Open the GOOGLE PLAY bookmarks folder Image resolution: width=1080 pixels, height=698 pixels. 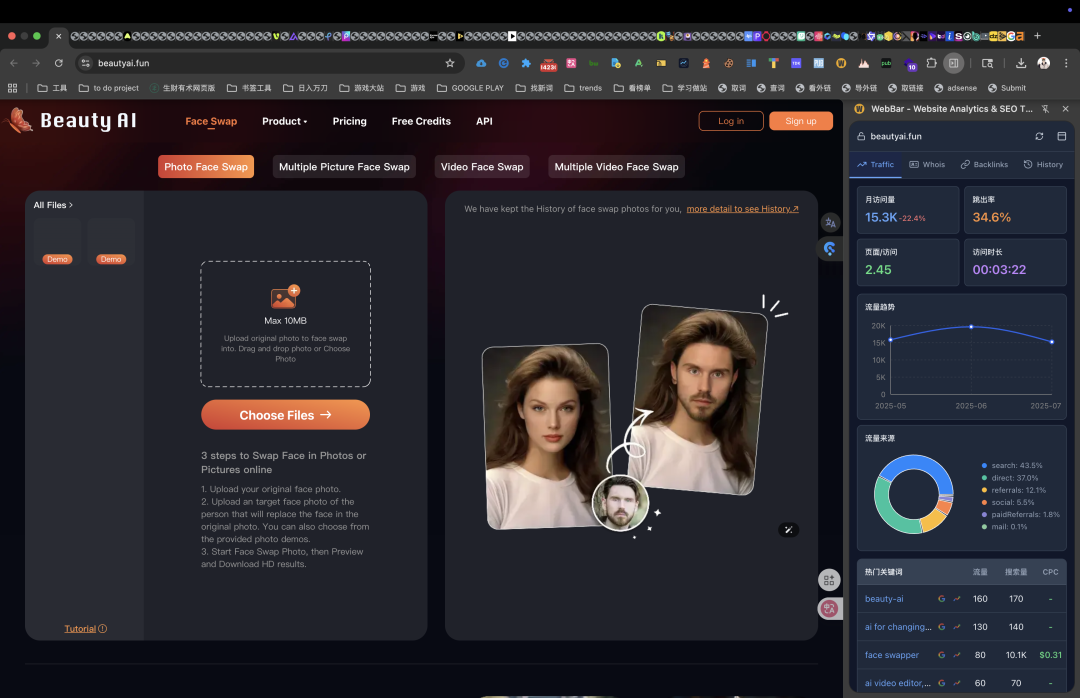[x=470, y=88]
